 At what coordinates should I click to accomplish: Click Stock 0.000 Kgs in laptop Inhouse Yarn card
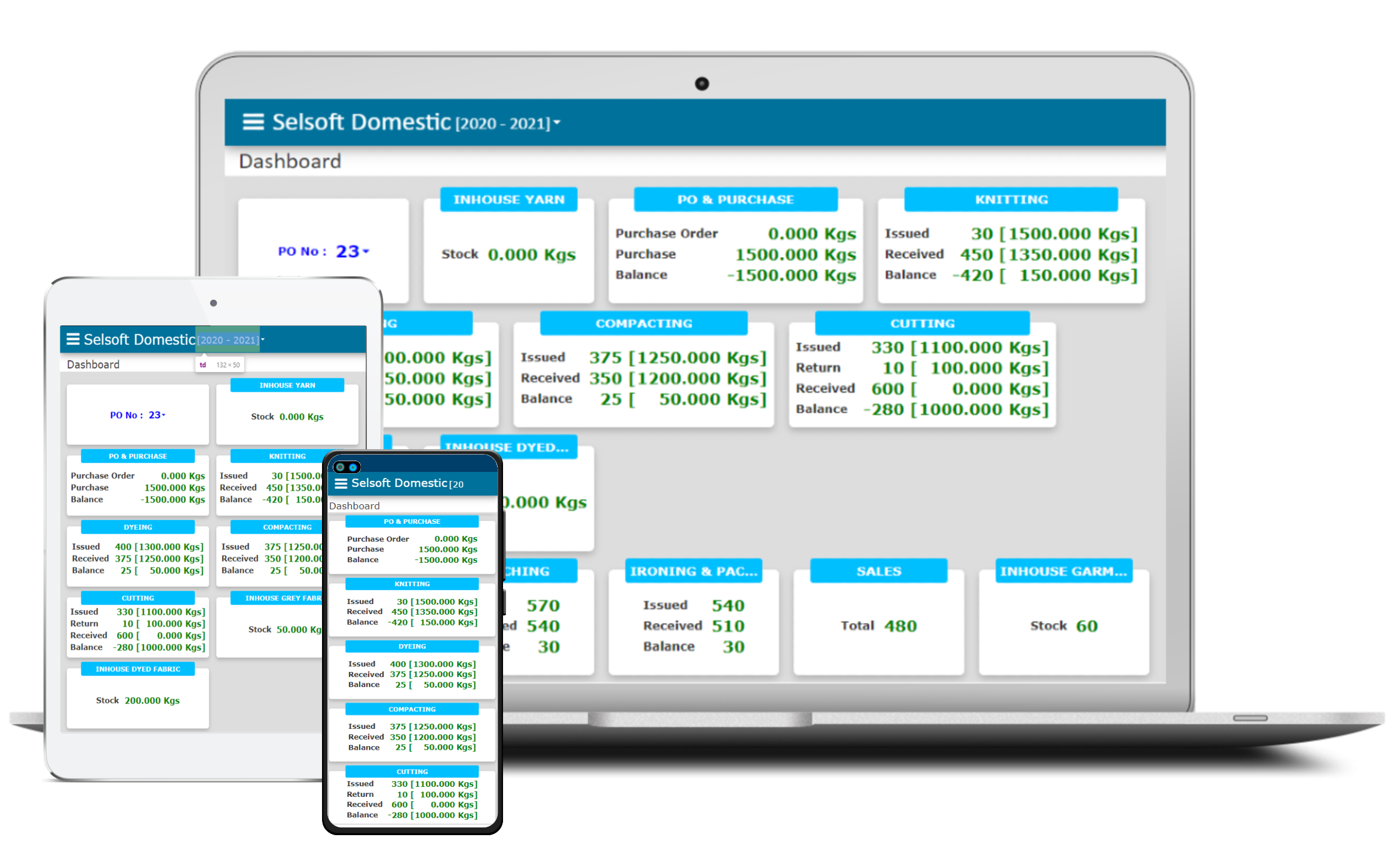tap(508, 254)
